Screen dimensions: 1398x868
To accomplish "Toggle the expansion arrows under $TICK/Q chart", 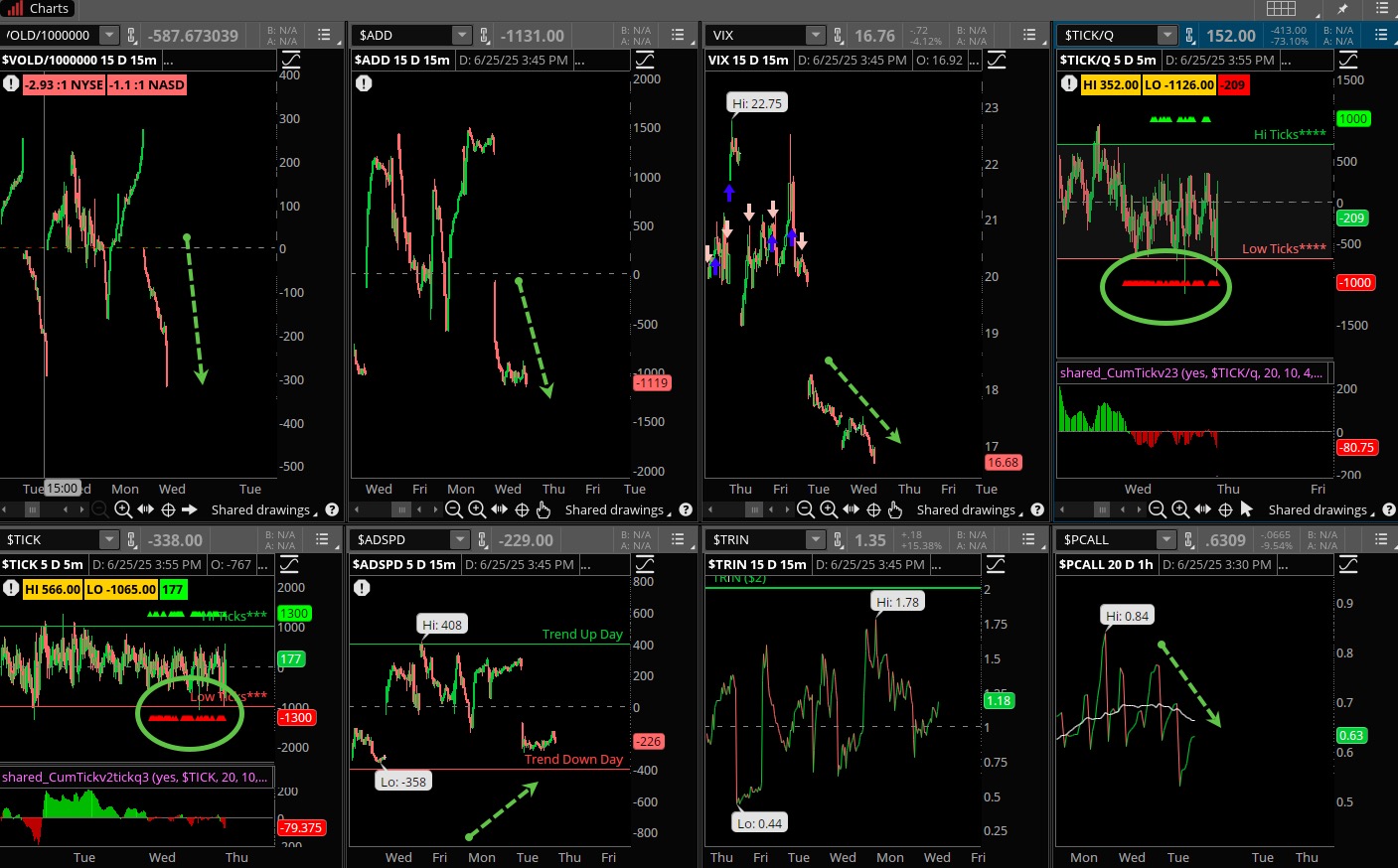I will (x=1202, y=509).
